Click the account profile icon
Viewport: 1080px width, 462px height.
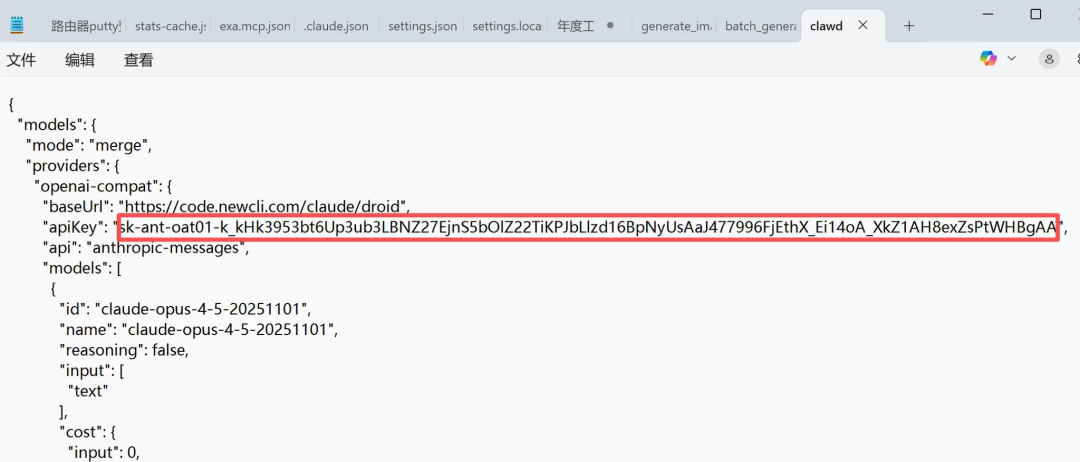pyautogui.click(x=1048, y=59)
